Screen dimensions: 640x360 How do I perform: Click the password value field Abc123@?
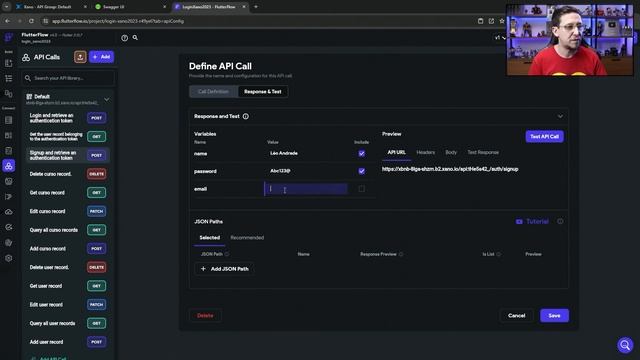coord(306,171)
